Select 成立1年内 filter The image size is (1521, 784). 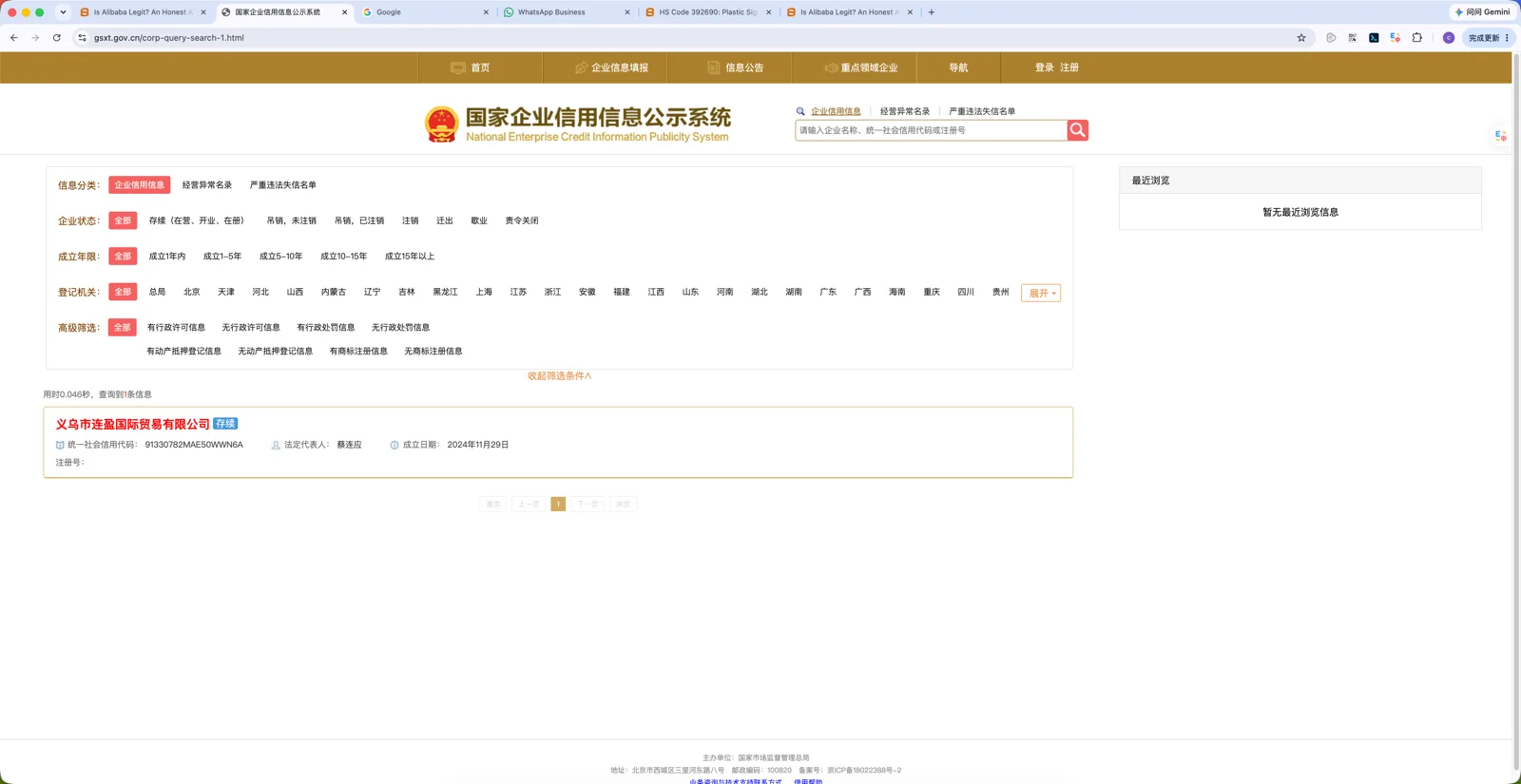tap(167, 257)
